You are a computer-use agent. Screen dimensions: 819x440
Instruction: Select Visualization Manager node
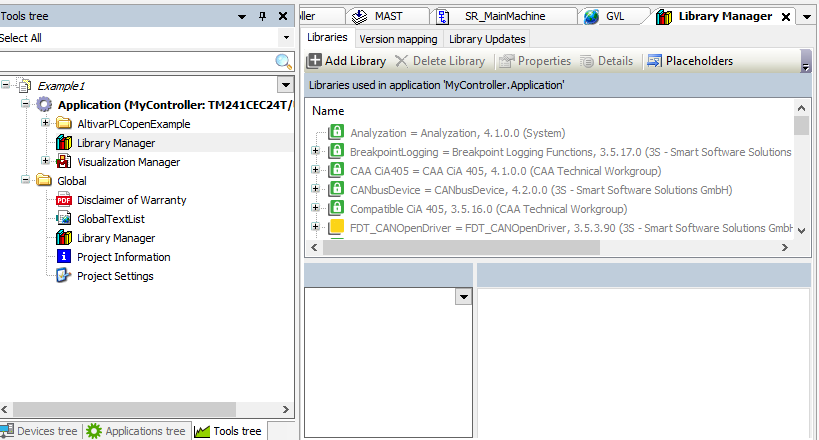[128, 162]
